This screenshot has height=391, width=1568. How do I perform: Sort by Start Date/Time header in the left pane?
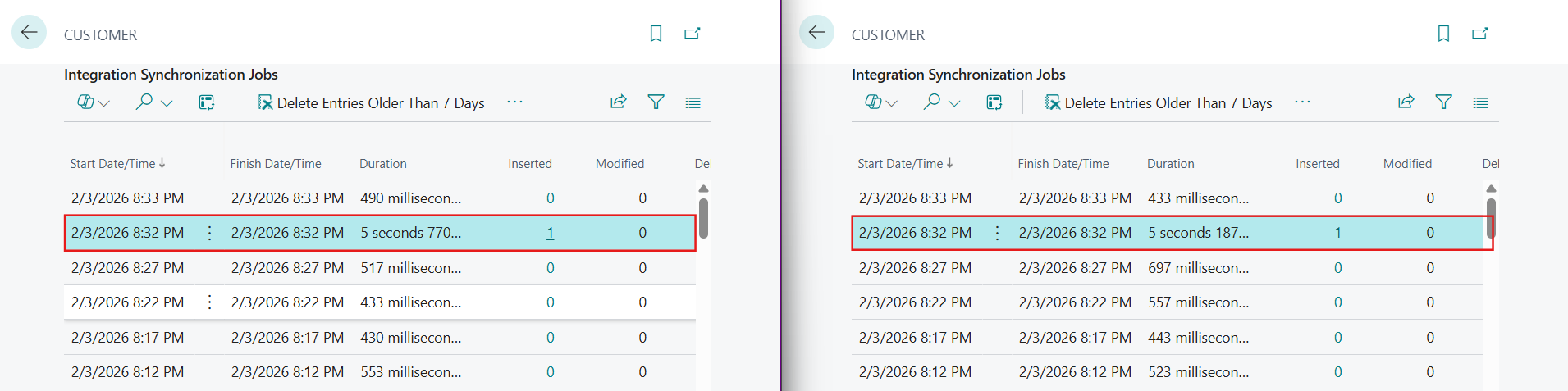click(x=112, y=164)
